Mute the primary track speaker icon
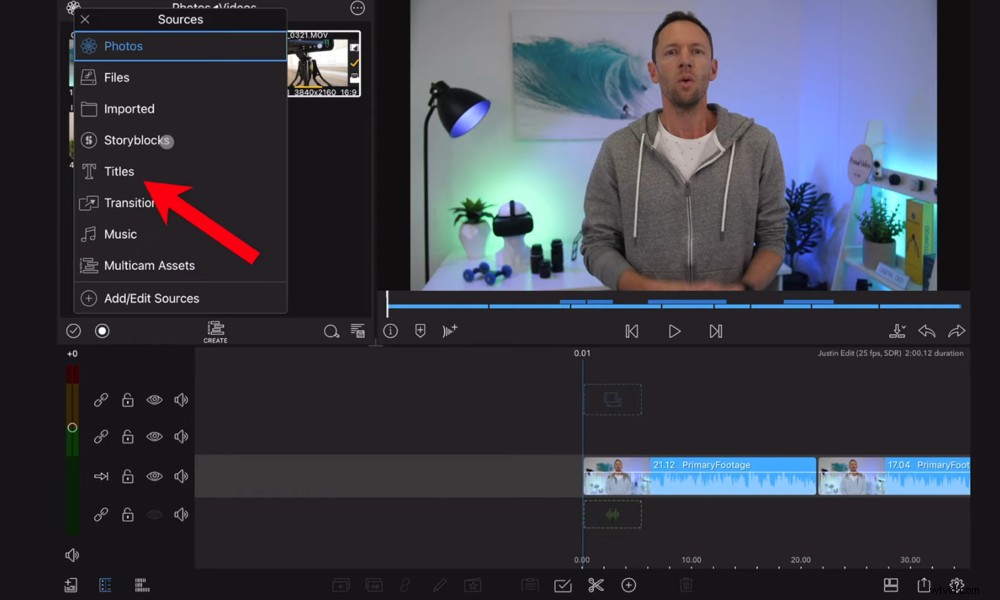 pos(181,476)
